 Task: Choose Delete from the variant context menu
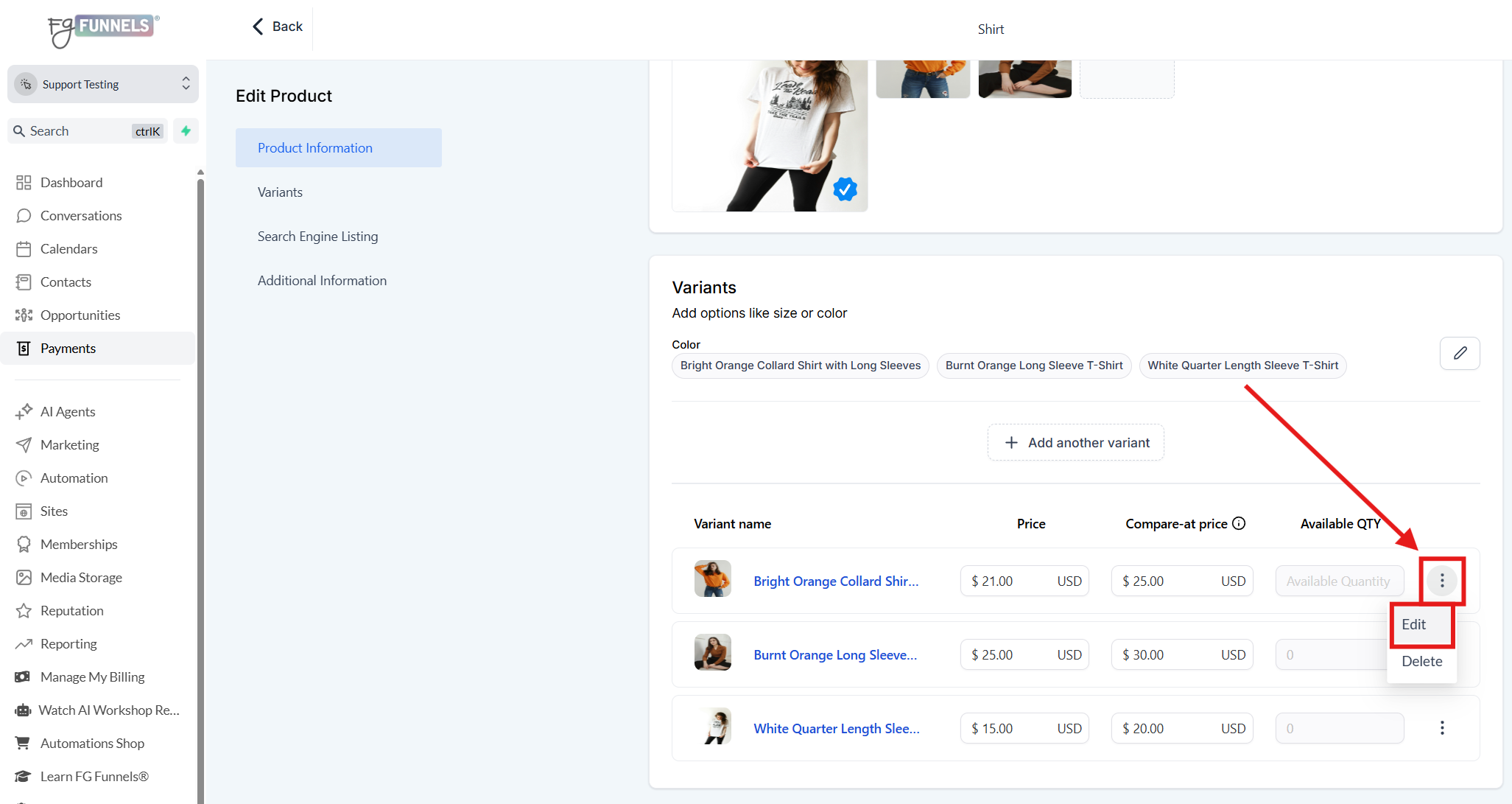1421,661
